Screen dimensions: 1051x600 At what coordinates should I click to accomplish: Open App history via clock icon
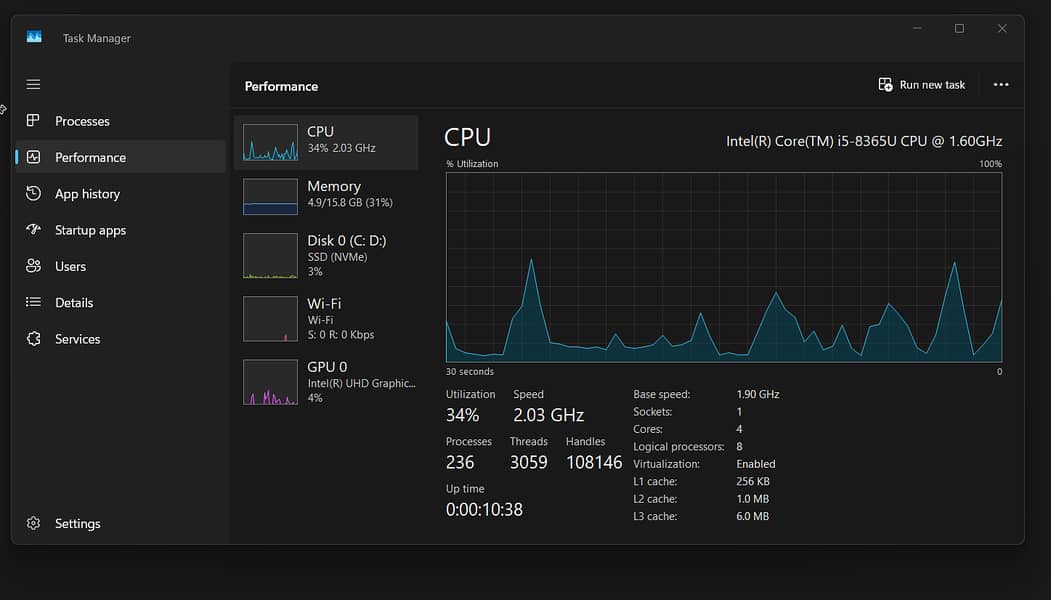click(x=33, y=194)
